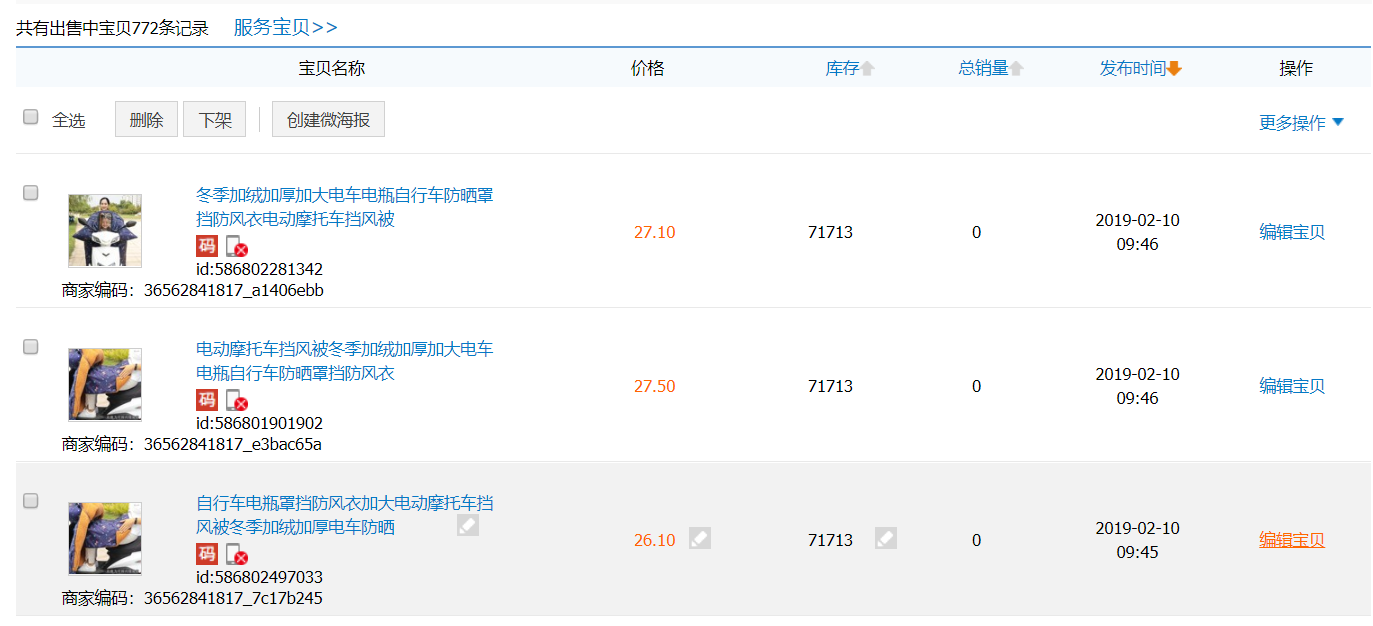Click the 删除 button
The height and width of the screenshot is (626, 1373).
pos(146,120)
